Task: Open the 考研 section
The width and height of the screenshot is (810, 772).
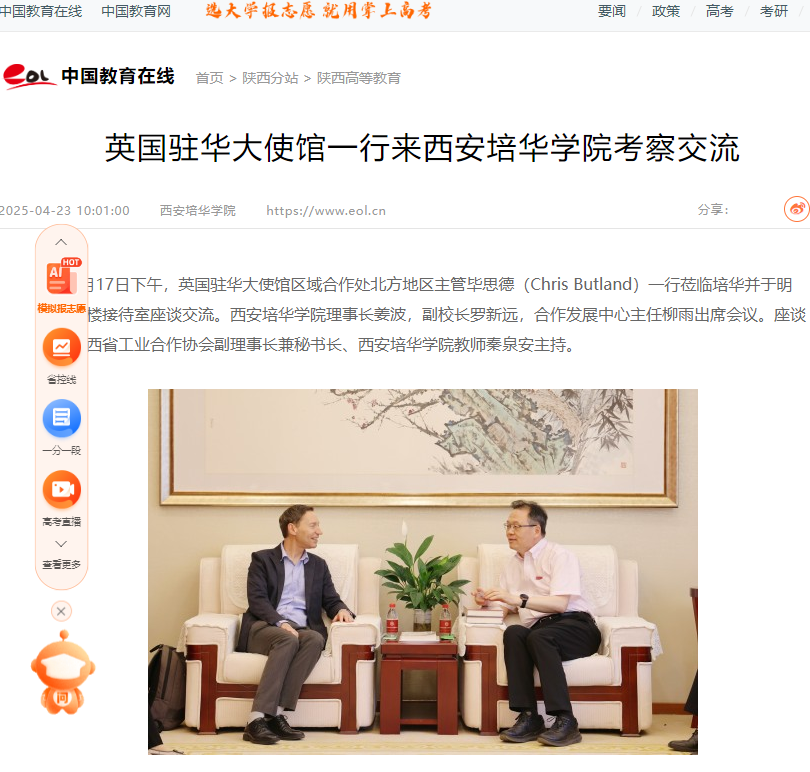Action: [774, 11]
